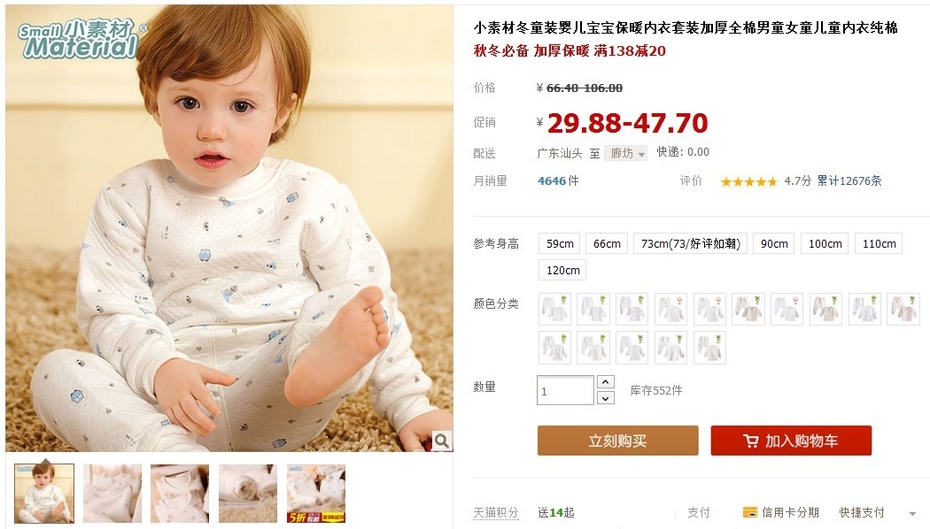The image size is (930, 529).
Task: Show the 5折 promo thumbnail image
Action: click(316, 493)
